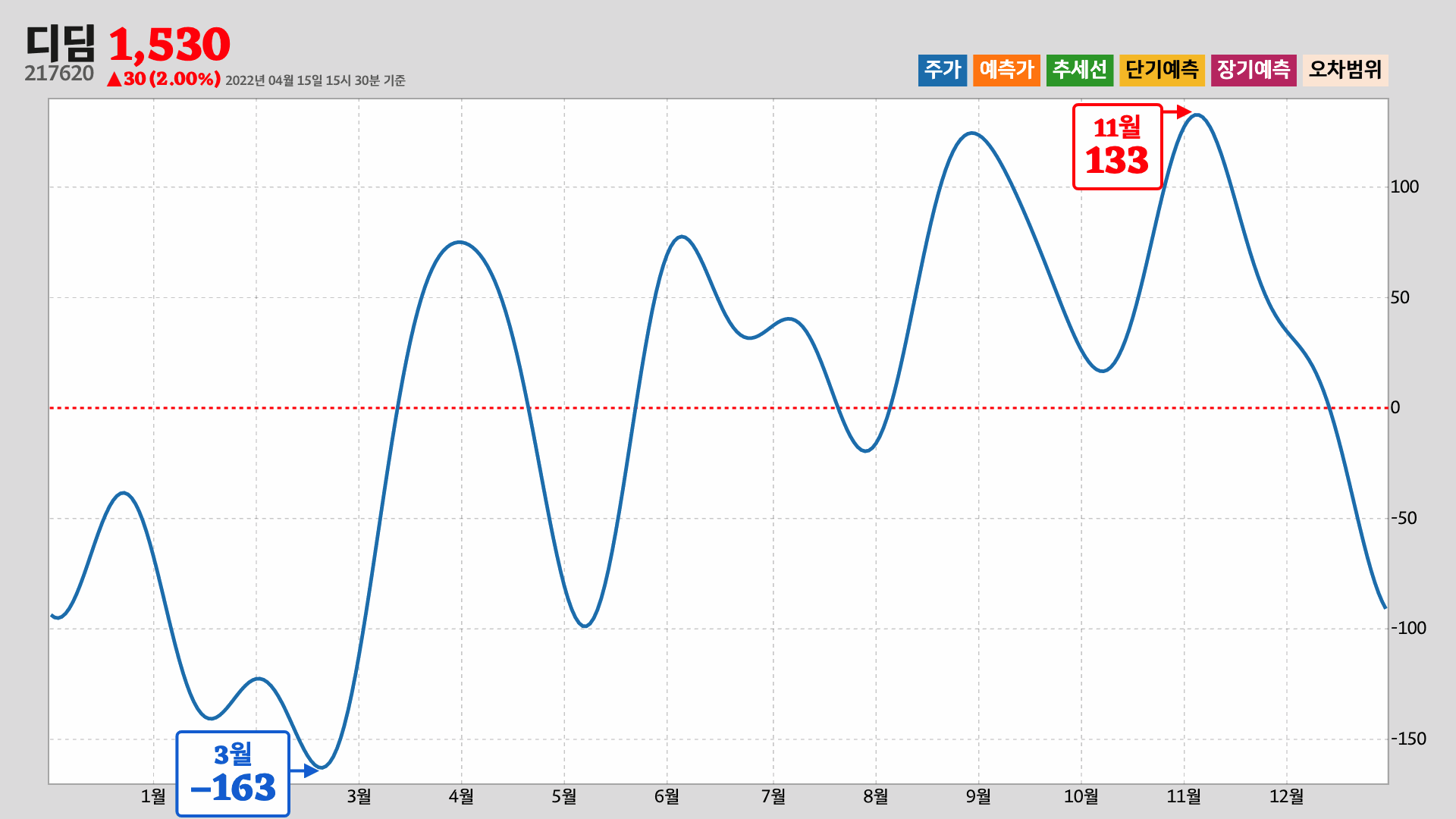The width and height of the screenshot is (1456, 819).
Task: Click the 9월 x-axis label
Action: pos(977,796)
